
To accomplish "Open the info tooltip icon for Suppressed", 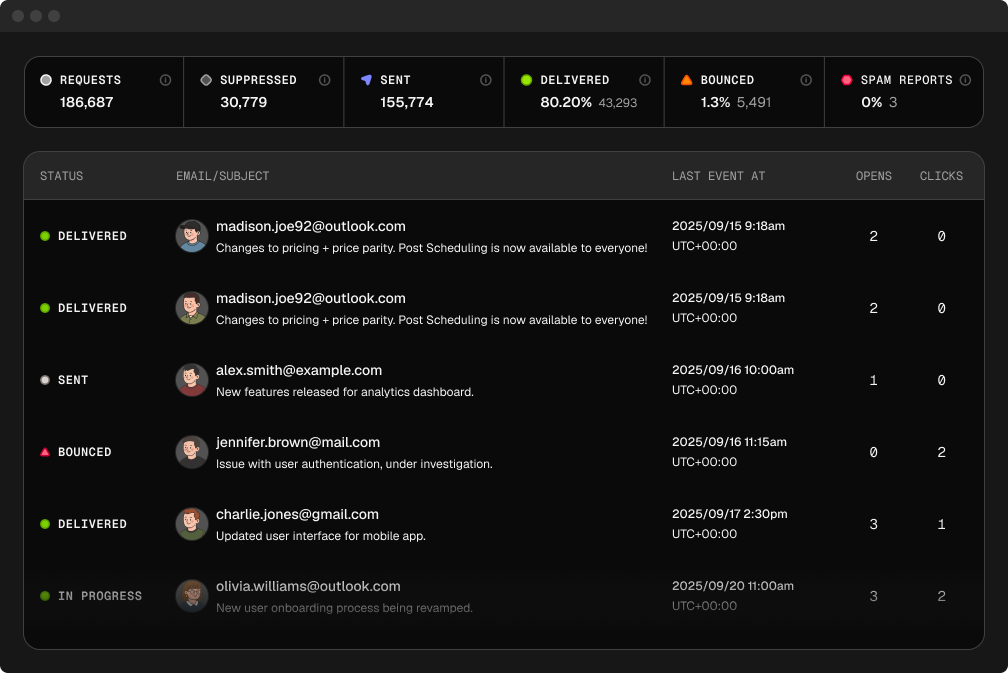I will click(325, 80).
